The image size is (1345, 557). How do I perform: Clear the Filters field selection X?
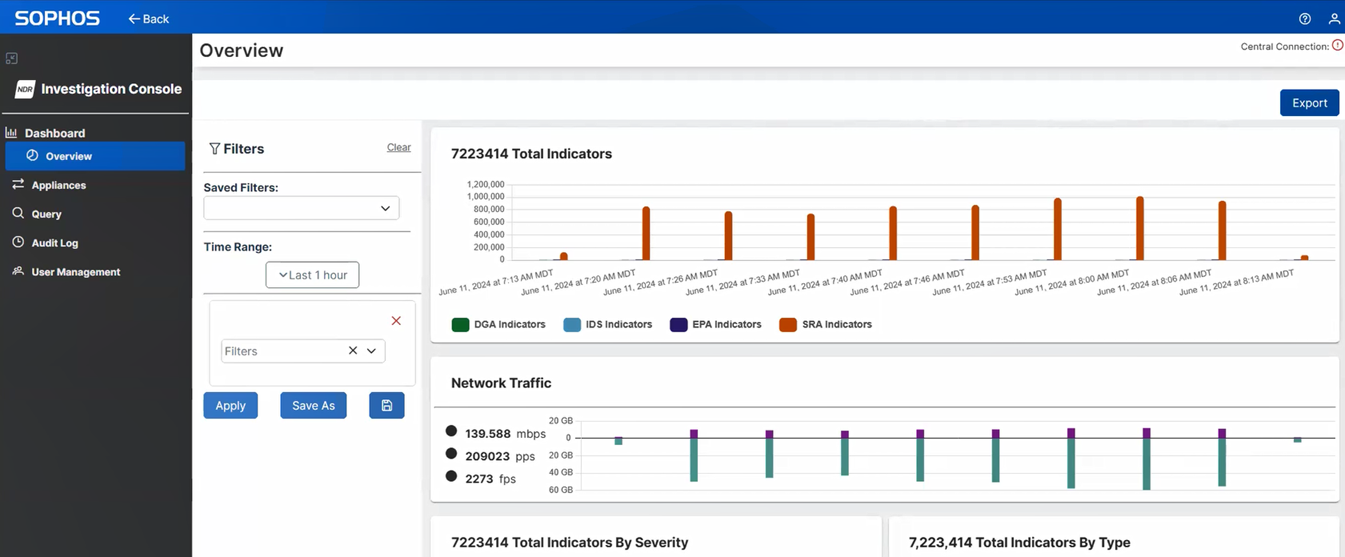click(x=353, y=351)
